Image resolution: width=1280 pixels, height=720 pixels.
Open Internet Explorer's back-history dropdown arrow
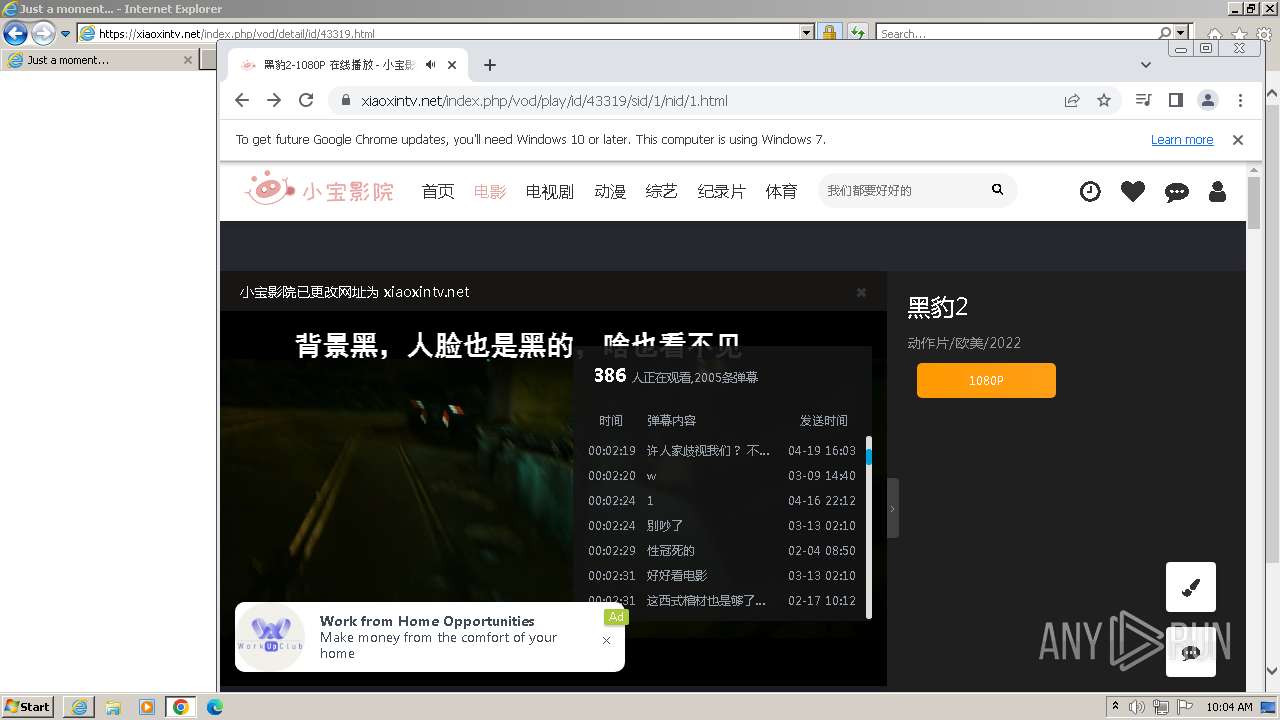pyautogui.click(x=66, y=33)
